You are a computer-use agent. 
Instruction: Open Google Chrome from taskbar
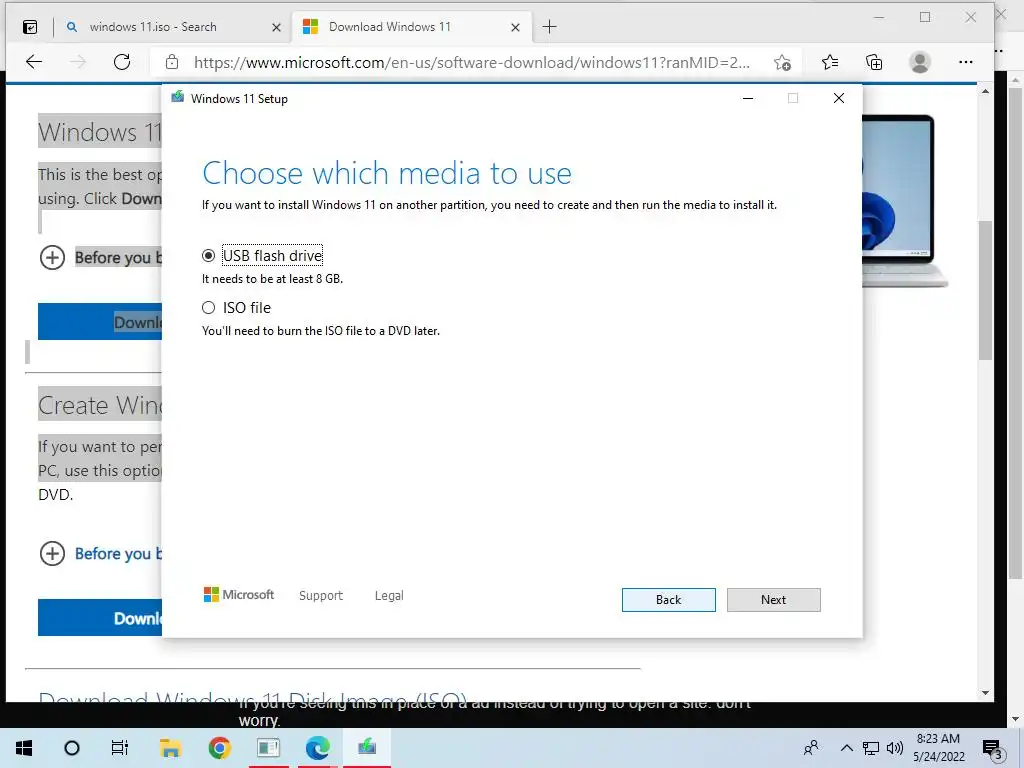coord(219,748)
